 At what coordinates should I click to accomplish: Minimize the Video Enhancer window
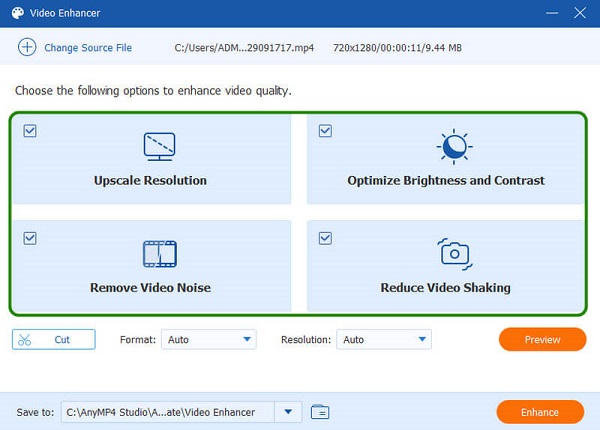tap(552, 13)
